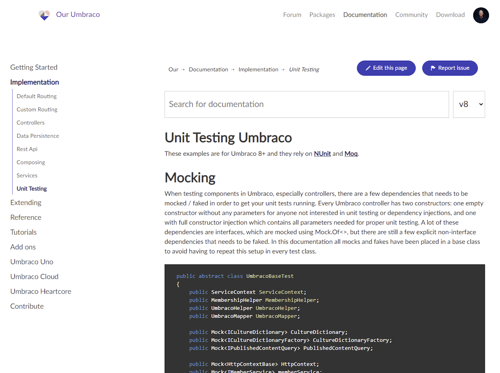
Task: Open the user profile avatar
Action: click(481, 15)
